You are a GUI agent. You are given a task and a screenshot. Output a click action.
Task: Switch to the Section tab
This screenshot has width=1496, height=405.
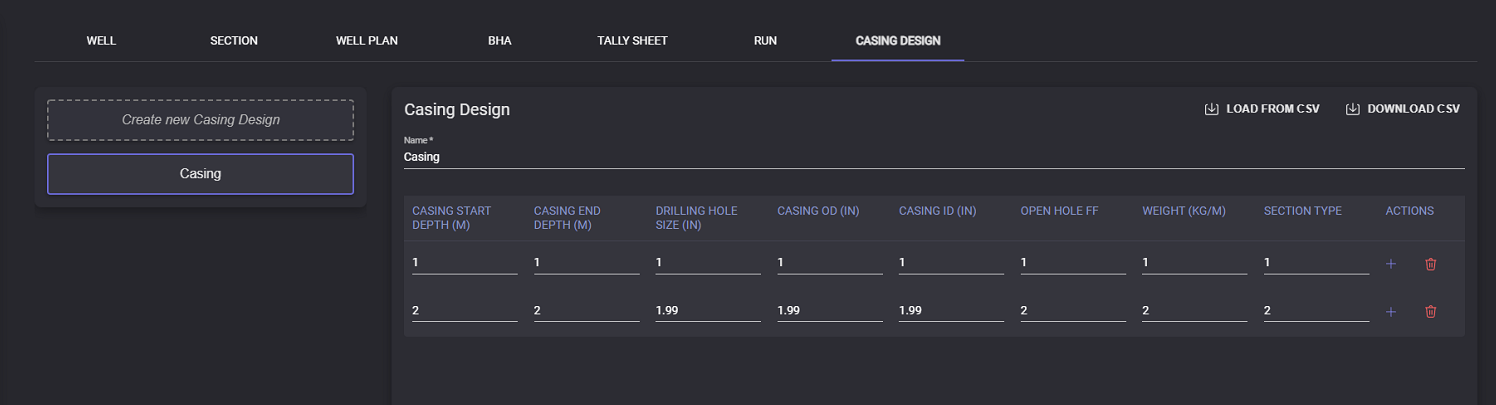pyautogui.click(x=234, y=41)
